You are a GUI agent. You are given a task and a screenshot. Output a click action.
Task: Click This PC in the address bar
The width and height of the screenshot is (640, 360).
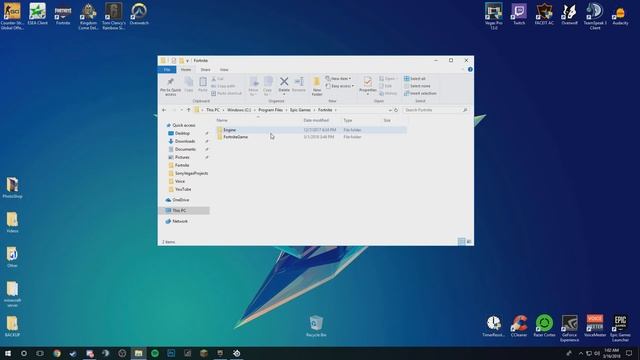[x=213, y=110]
